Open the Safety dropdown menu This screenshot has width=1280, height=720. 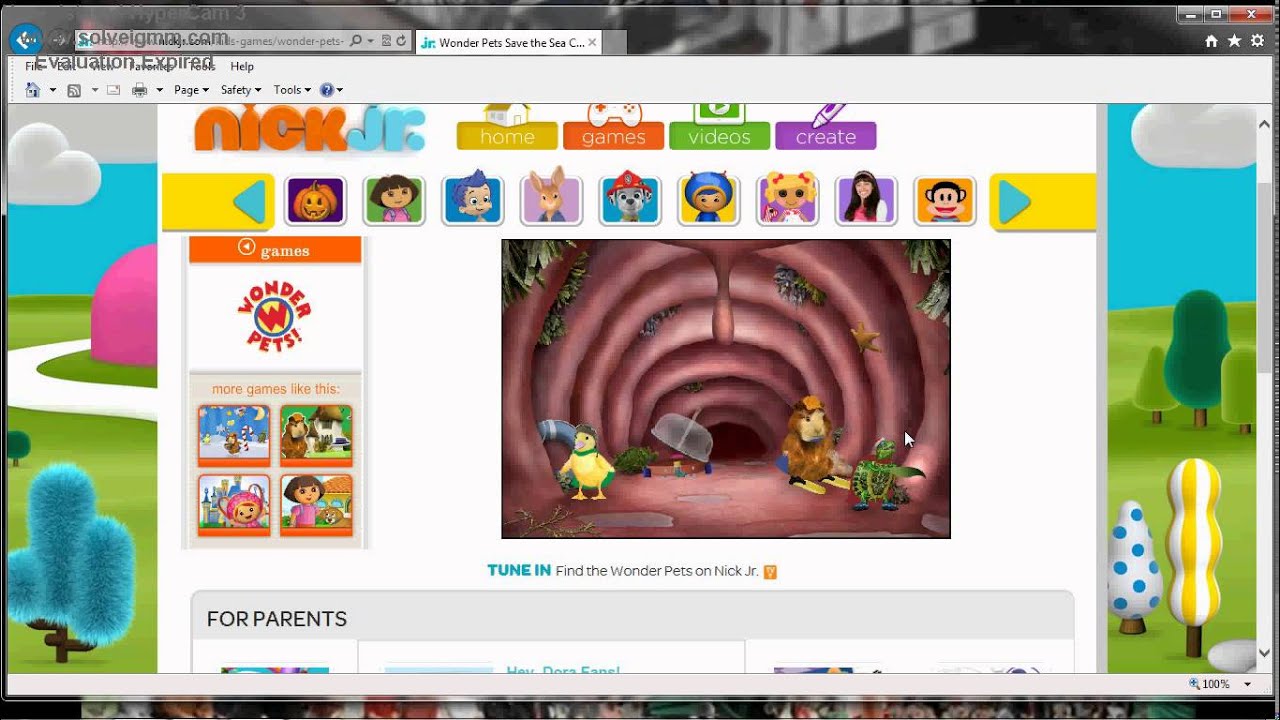point(240,90)
